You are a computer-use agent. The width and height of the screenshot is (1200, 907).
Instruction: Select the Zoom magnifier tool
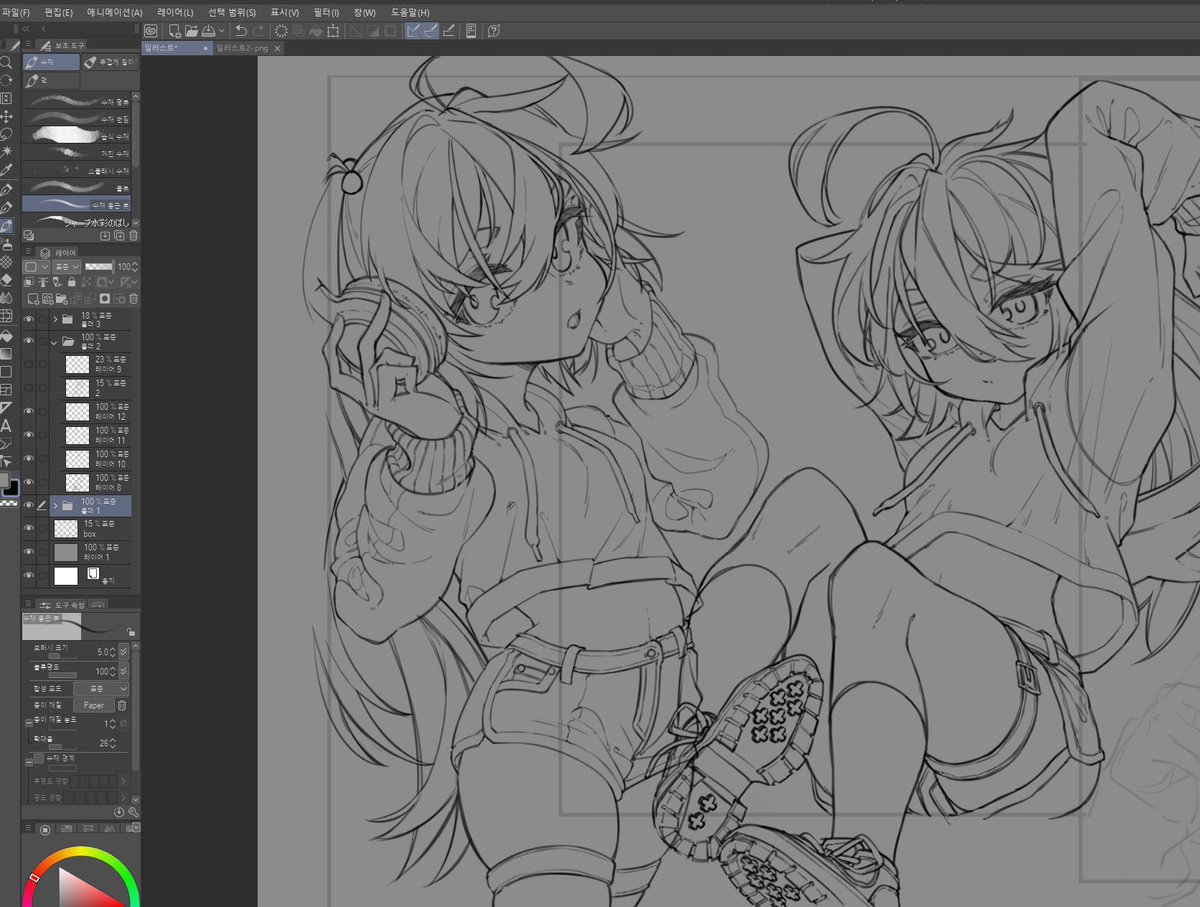click(x=7, y=62)
